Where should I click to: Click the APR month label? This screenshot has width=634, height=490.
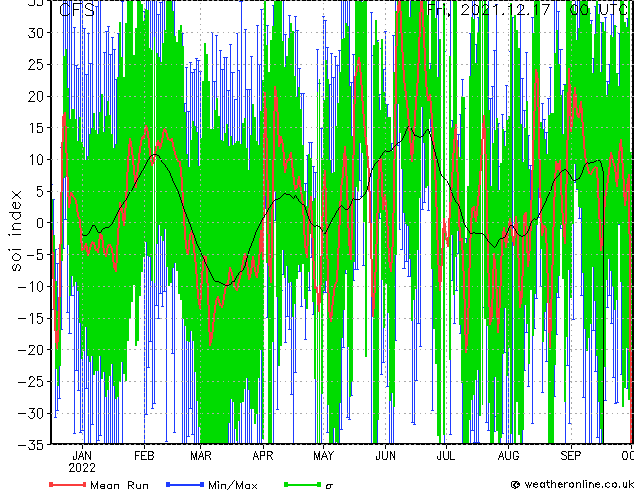(263, 456)
